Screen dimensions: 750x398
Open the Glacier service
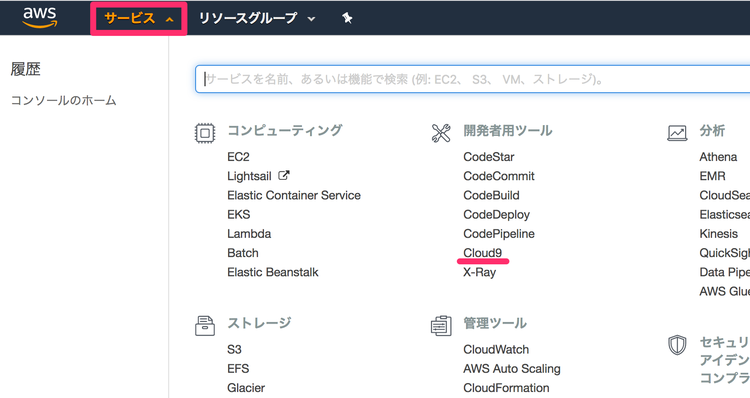point(246,387)
